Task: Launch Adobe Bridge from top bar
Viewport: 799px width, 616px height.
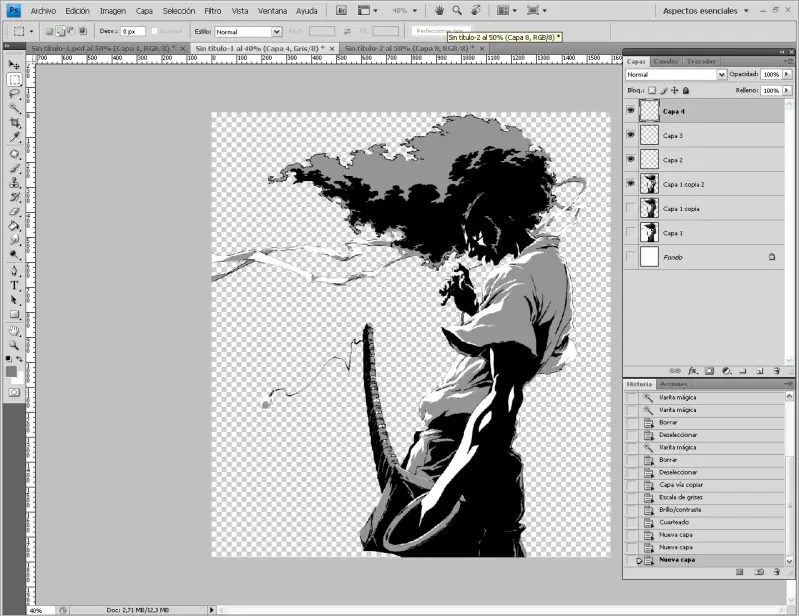Action: (342, 10)
